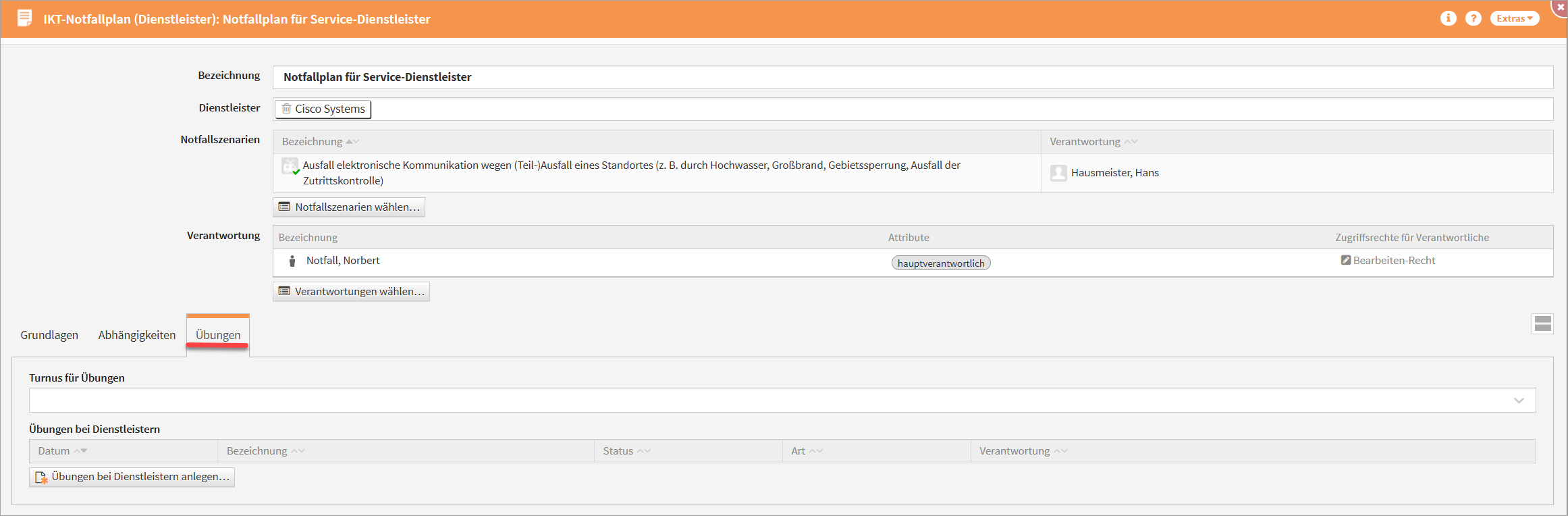Viewport: 1568px width, 516px height.
Task: Select the Übungen tab
Action: tap(218, 335)
